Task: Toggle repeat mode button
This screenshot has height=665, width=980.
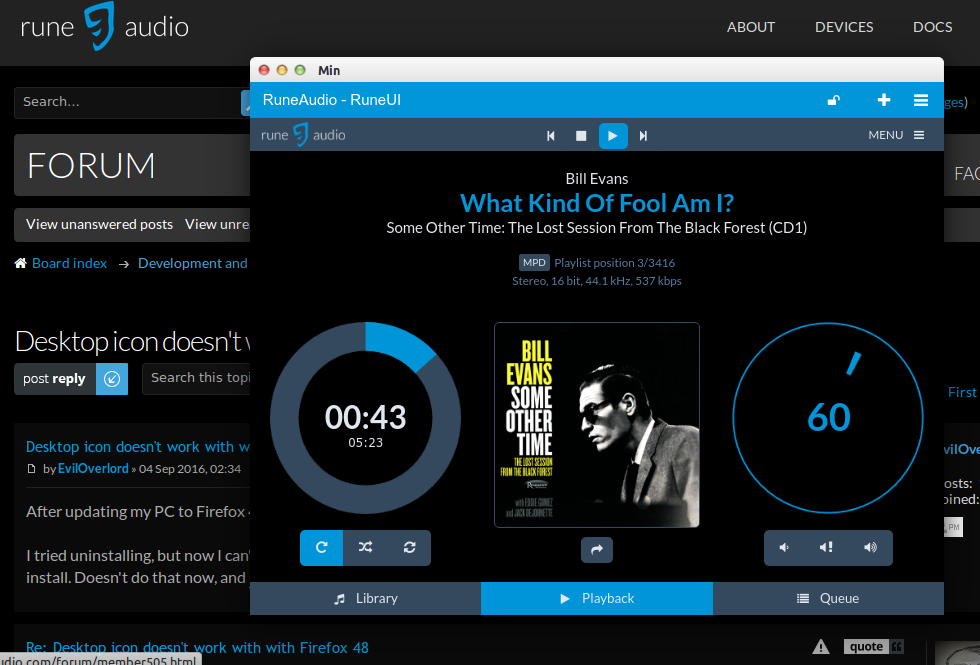Action: (x=321, y=548)
